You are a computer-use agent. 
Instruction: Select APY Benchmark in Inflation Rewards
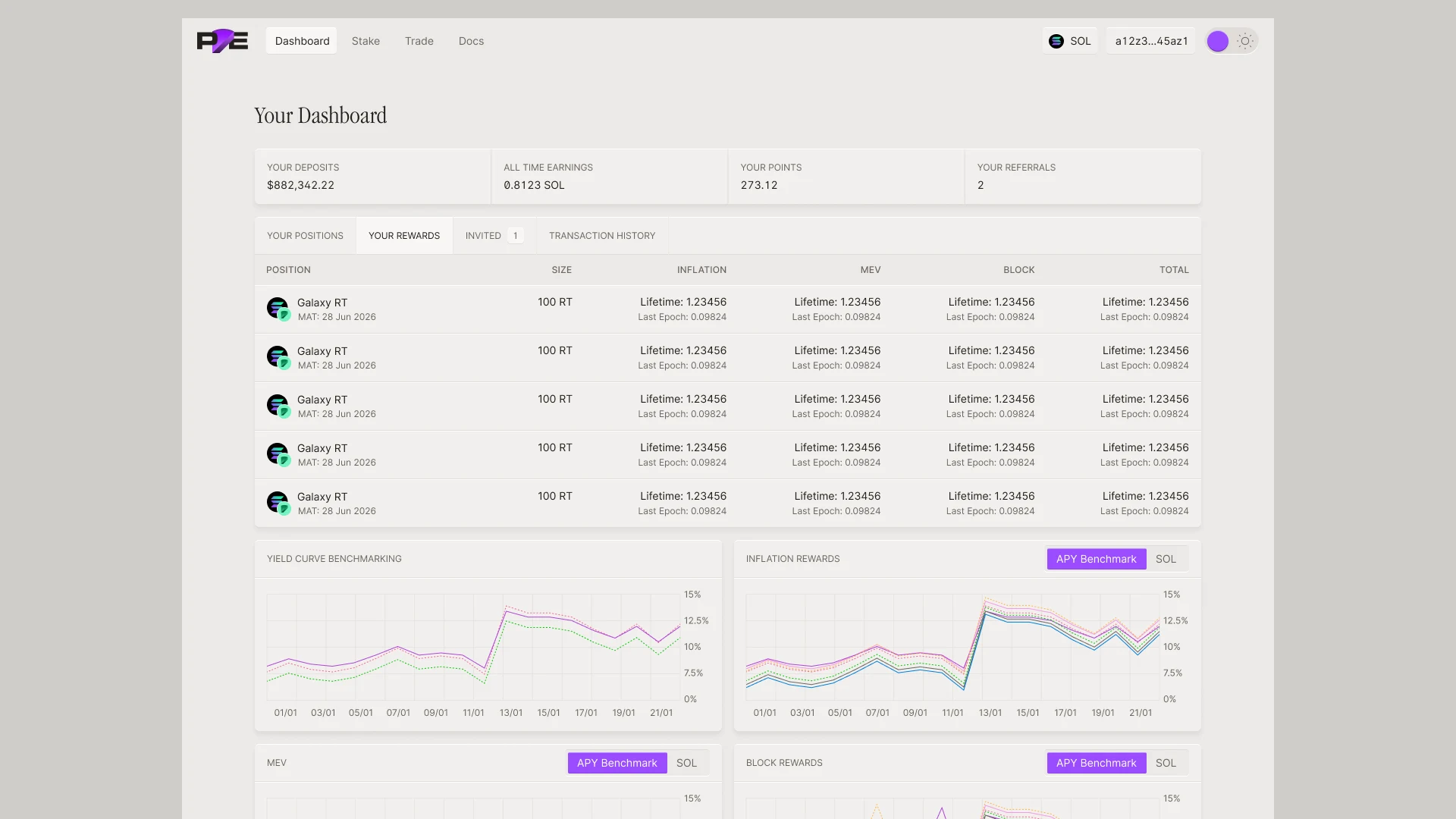1096,559
